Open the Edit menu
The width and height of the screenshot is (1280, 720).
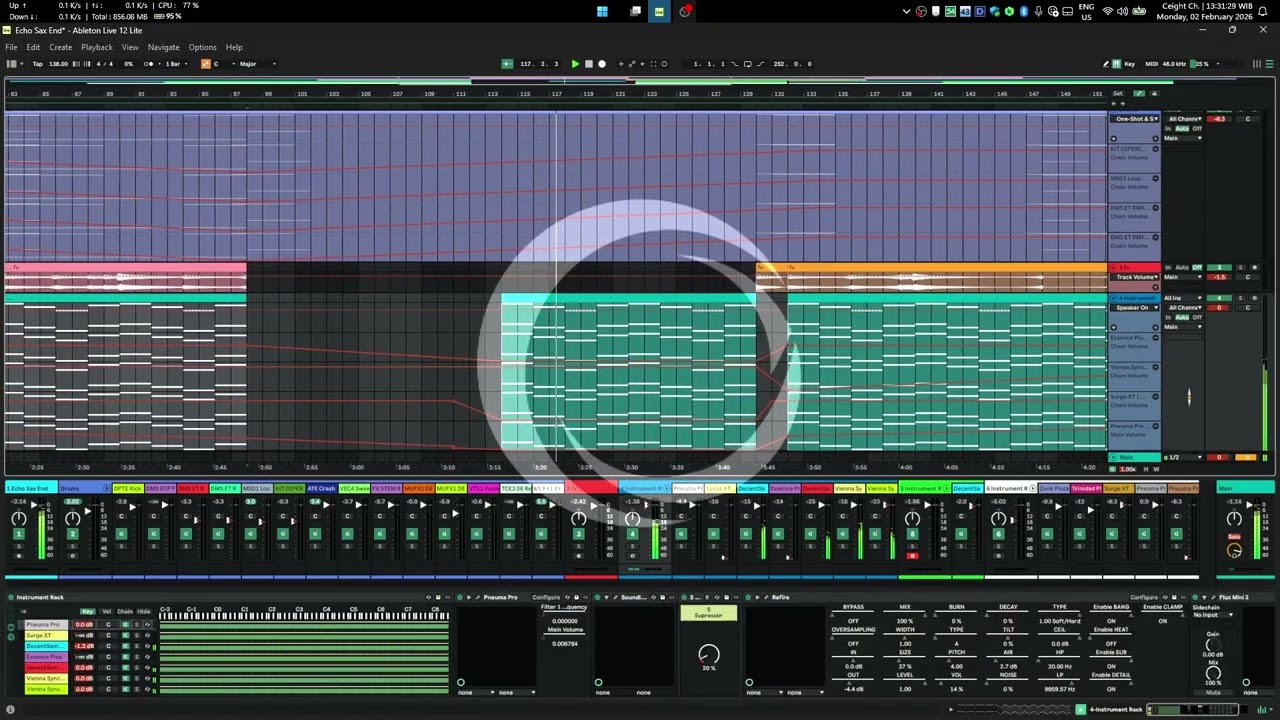tap(33, 47)
